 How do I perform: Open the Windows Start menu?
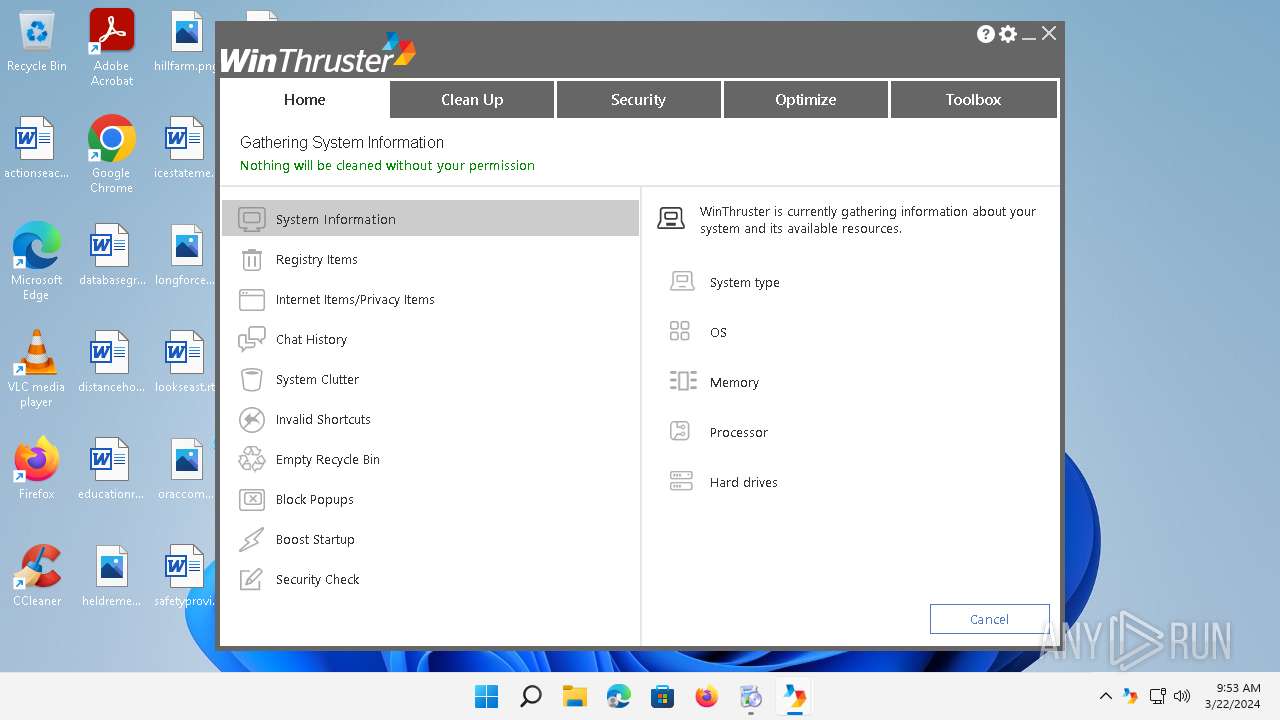[487, 696]
